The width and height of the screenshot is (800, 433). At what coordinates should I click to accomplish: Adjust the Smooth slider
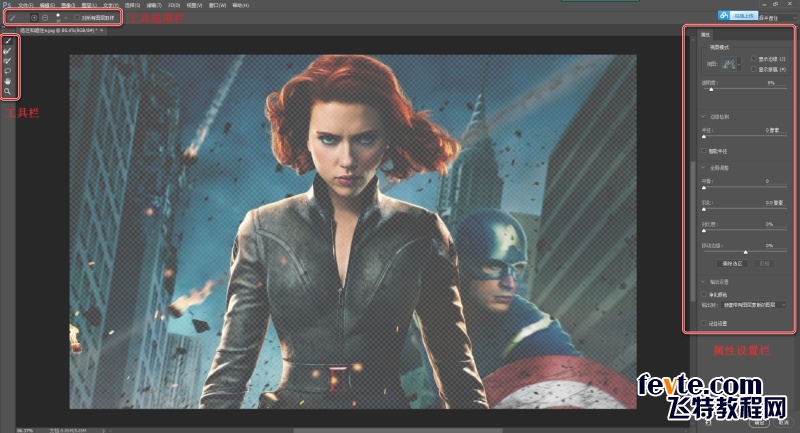click(744, 188)
